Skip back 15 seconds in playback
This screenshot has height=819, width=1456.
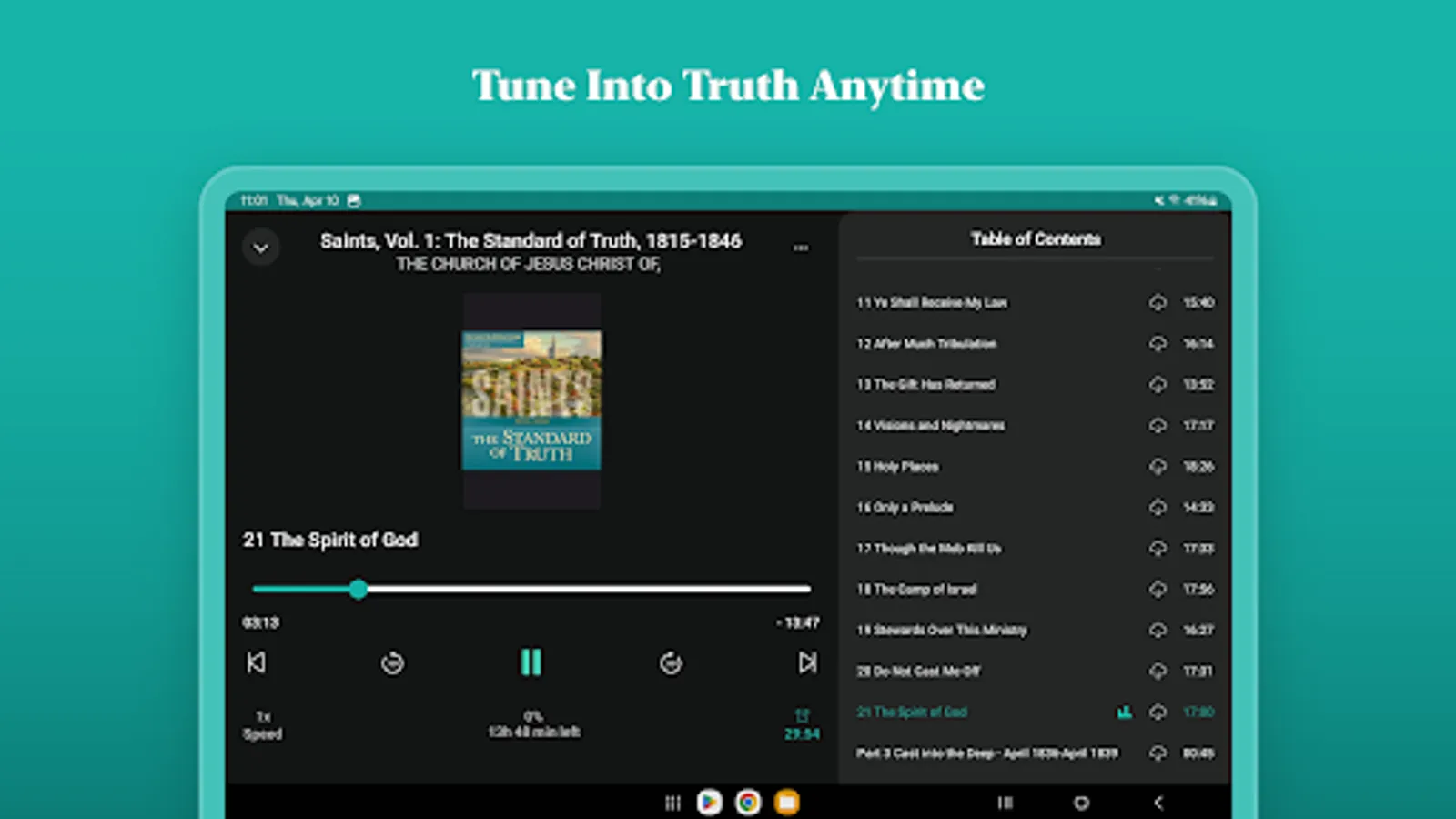[x=391, y=663]
